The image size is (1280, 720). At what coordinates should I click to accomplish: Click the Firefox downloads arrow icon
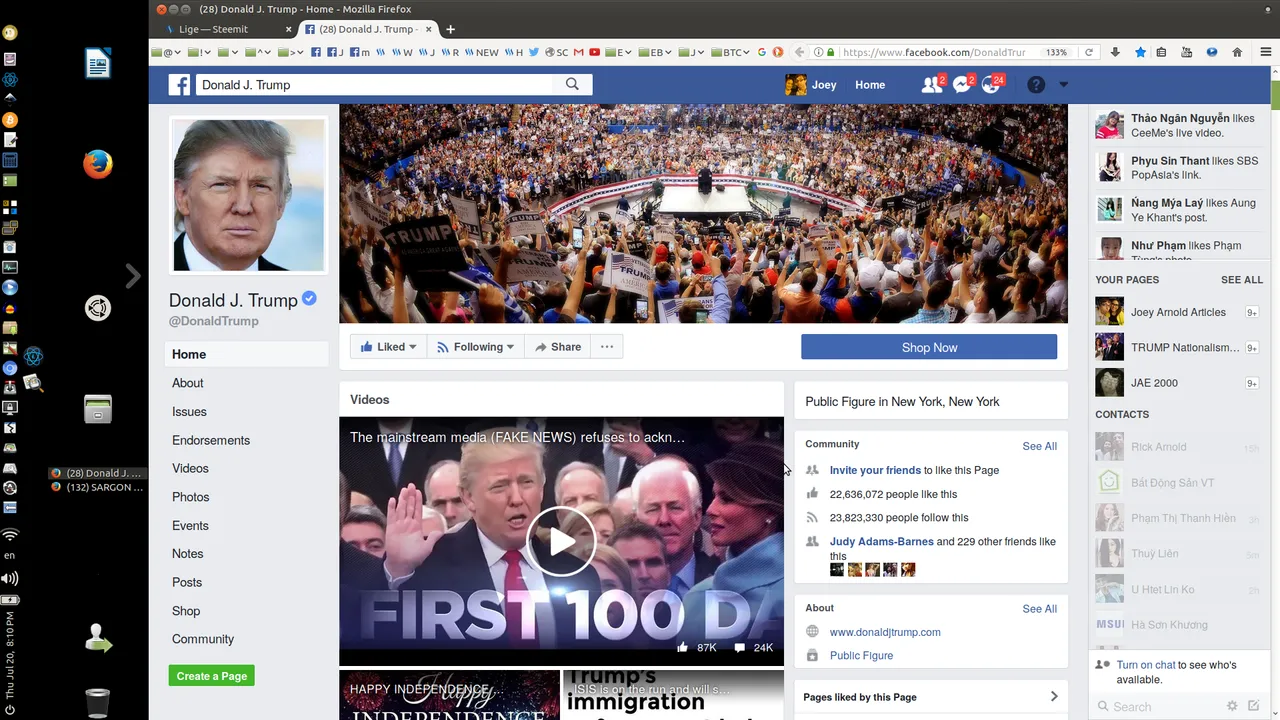[1115, 52]
